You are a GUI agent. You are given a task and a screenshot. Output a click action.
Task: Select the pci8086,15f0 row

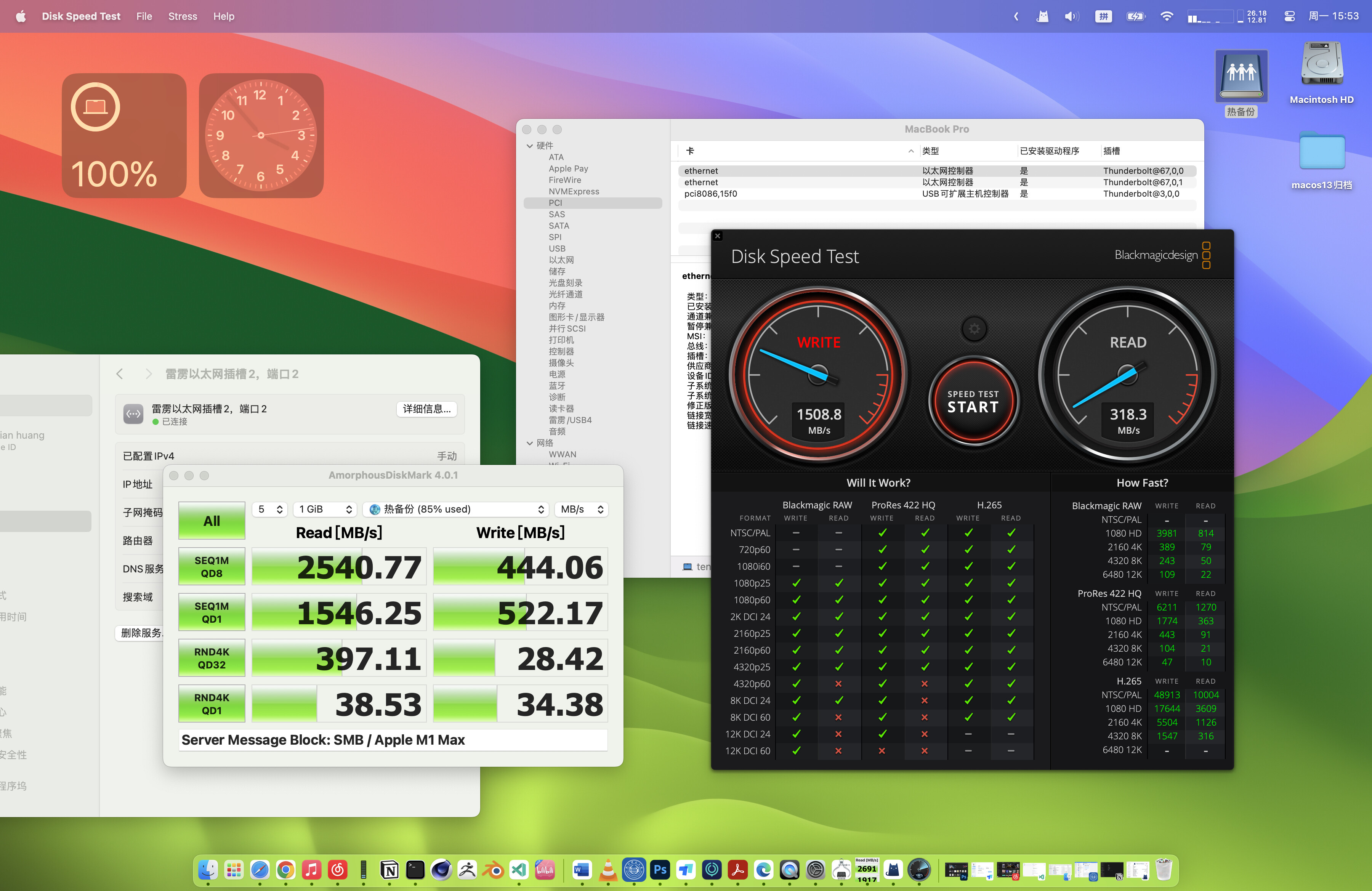coord(937,194)
